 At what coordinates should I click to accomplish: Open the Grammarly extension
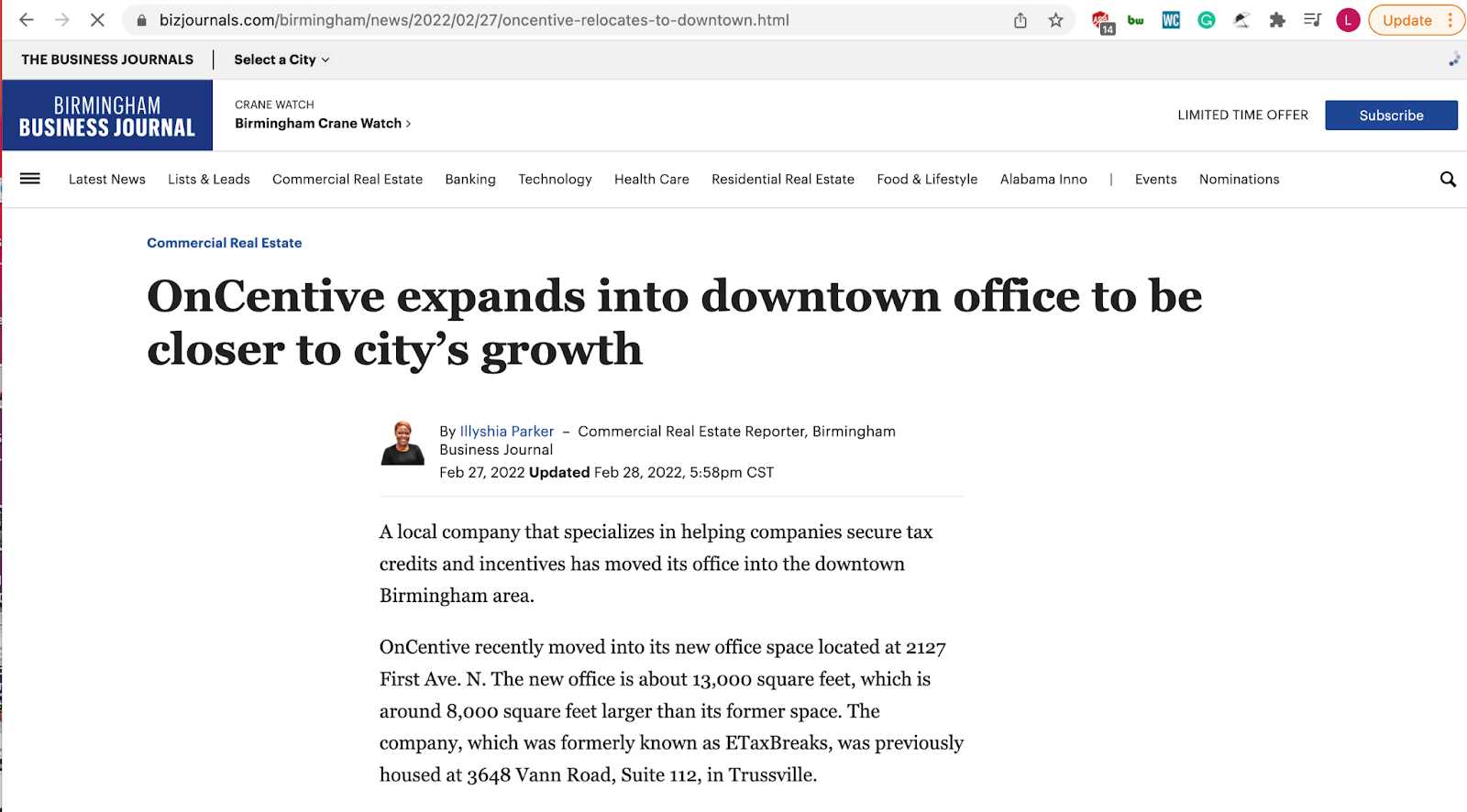point(1207,20)
